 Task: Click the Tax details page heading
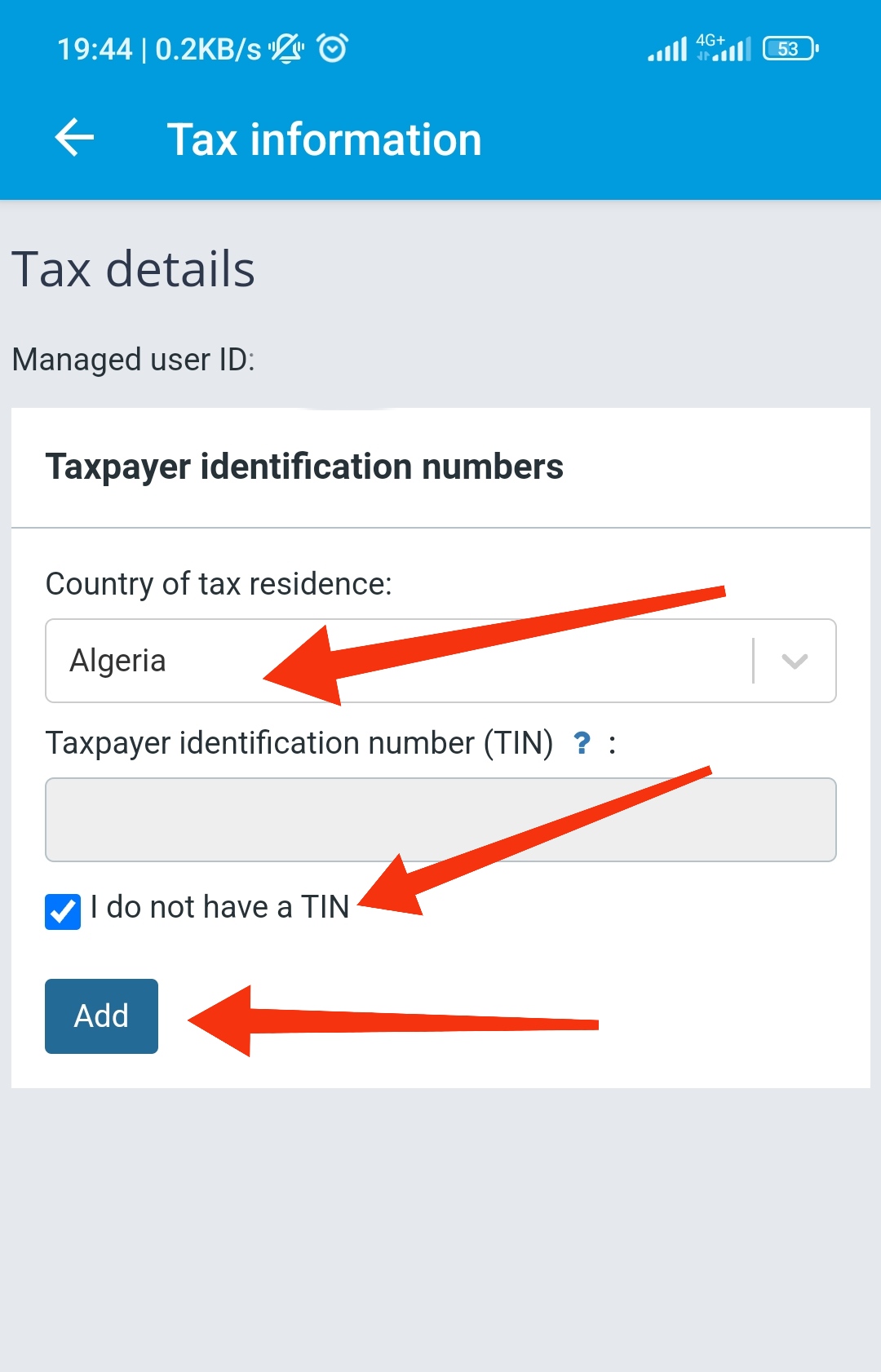click(133, 269)
